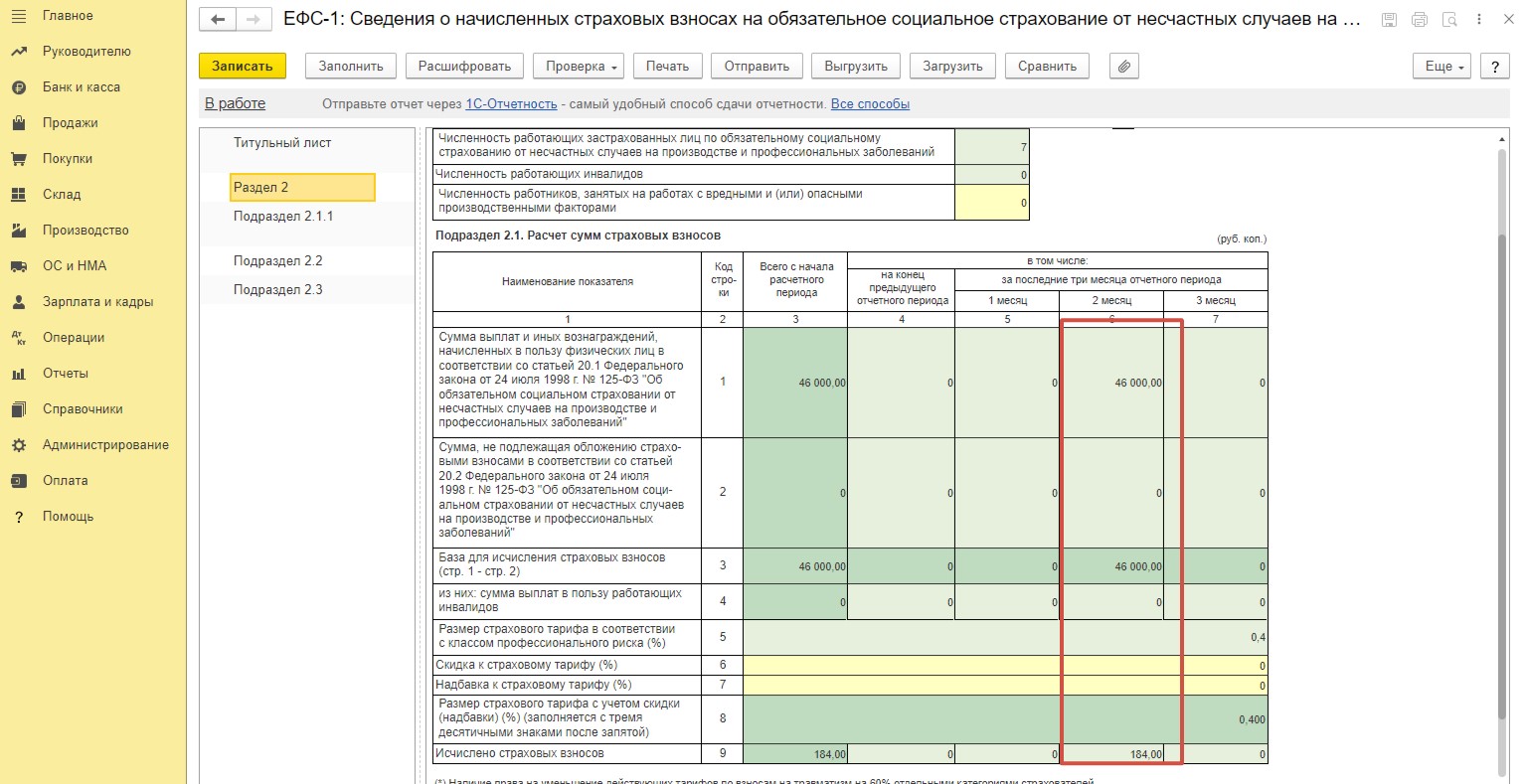
Task: Click the Сравнить button
Action: [x=1047, y=67]
